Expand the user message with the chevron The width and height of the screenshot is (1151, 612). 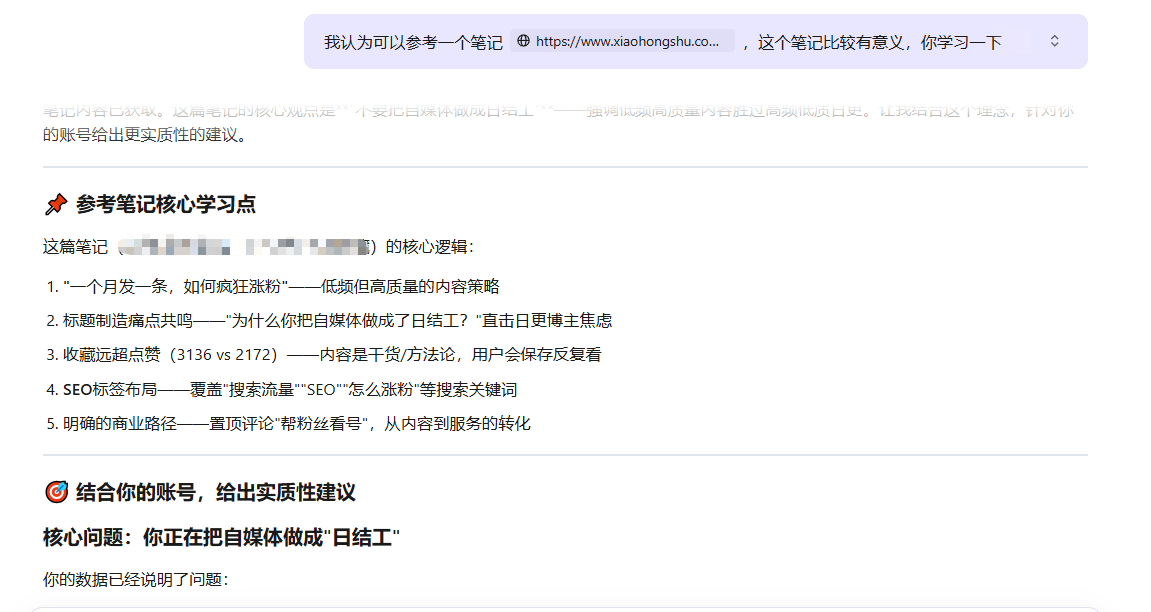pos(1054,41)
